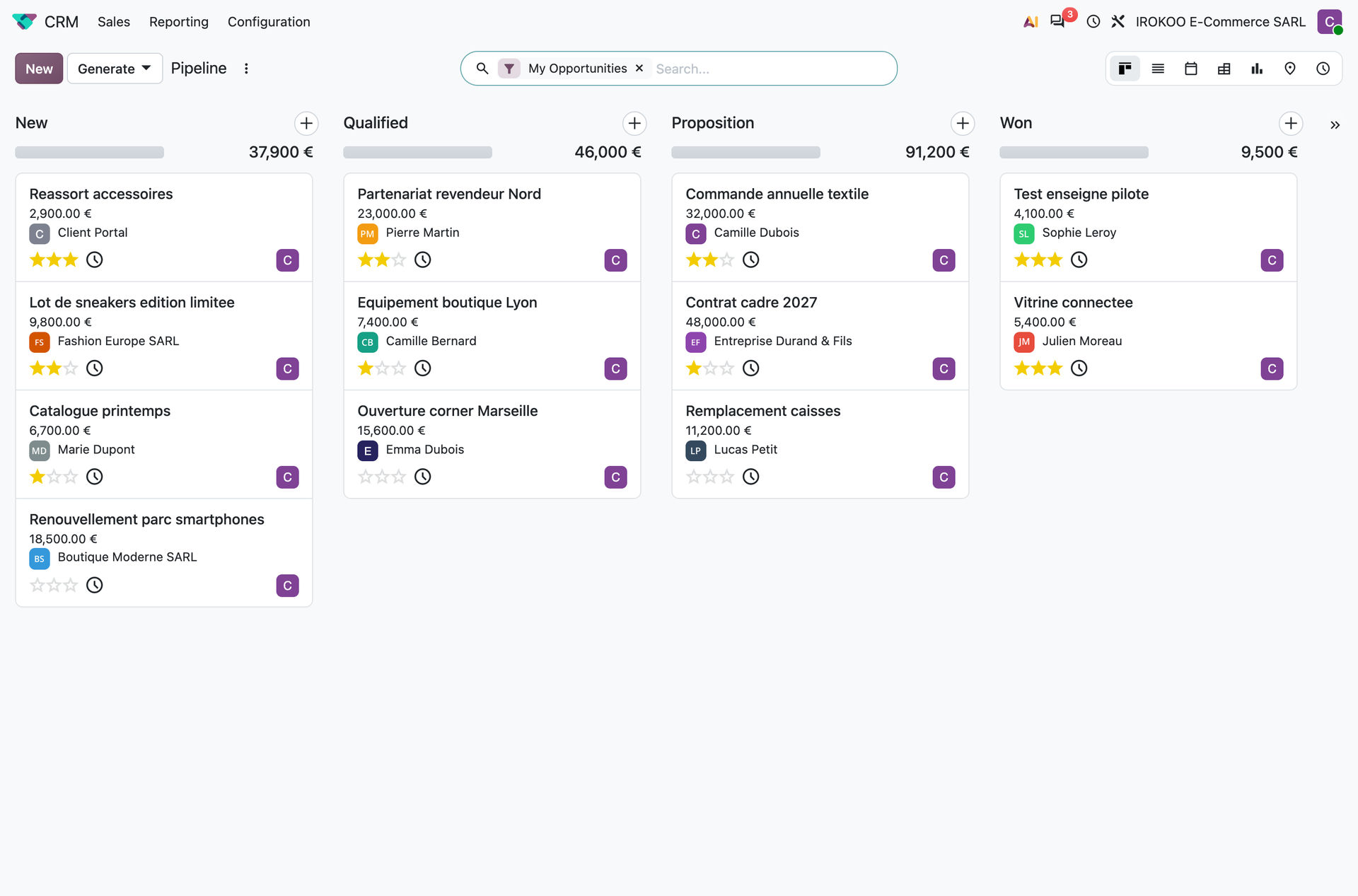Add a card in New column
Image resolution: width=1358 pixels, height=896 pixels.
pos(306,123)
